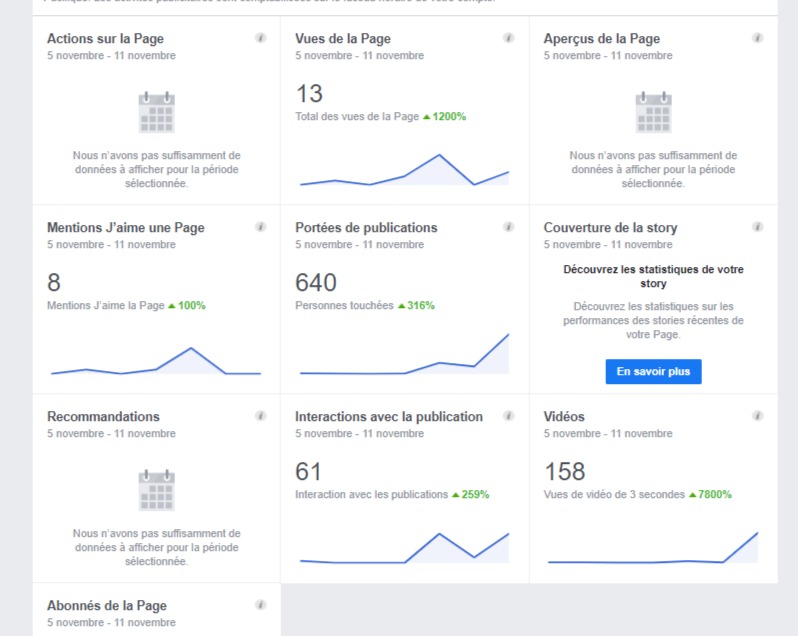798x636 pixels.
Task: Click info icon on Aperçus de la Page card
Action: click(757, 38)
